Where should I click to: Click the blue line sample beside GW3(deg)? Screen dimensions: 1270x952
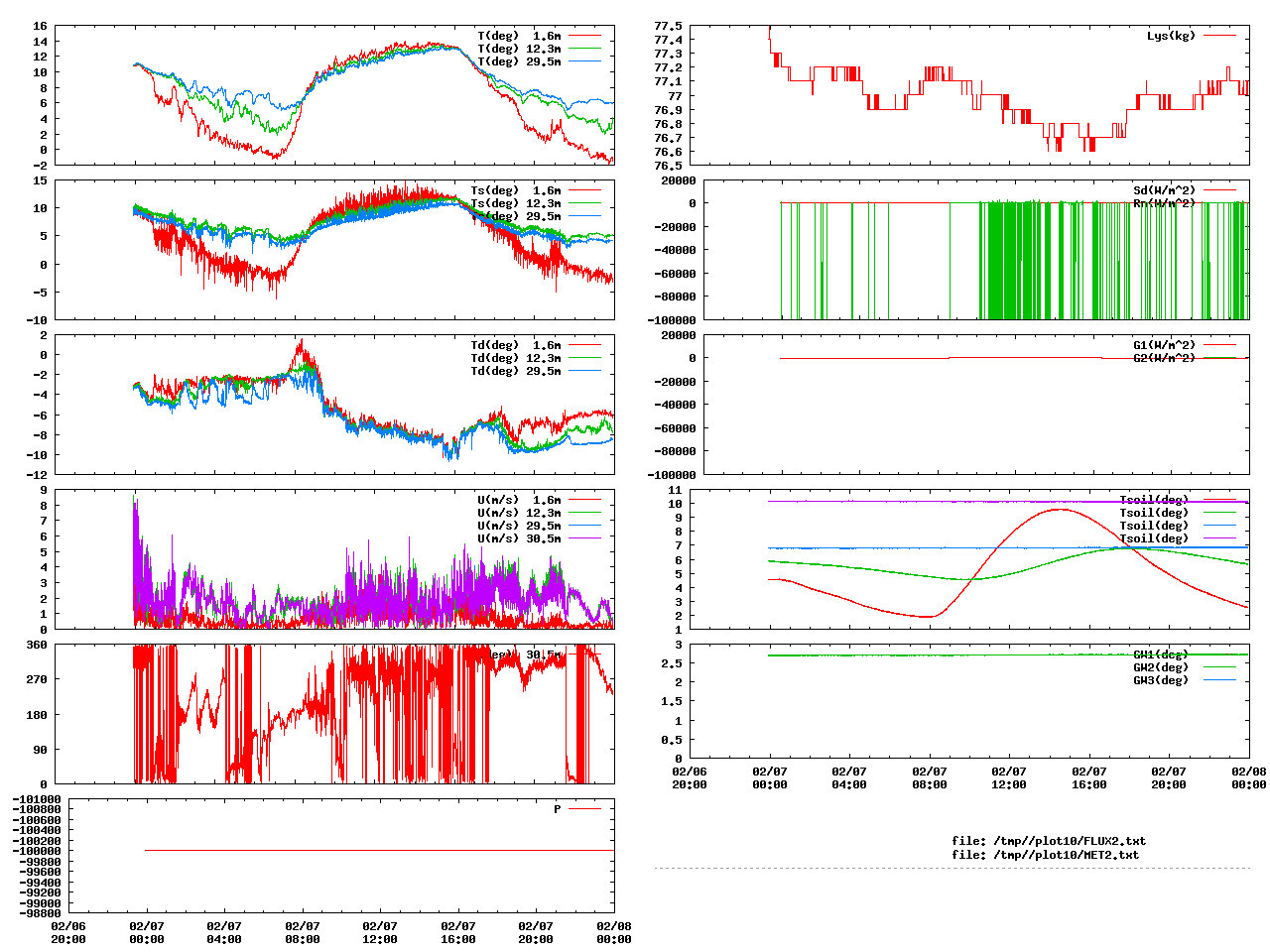coord(1219,680)
